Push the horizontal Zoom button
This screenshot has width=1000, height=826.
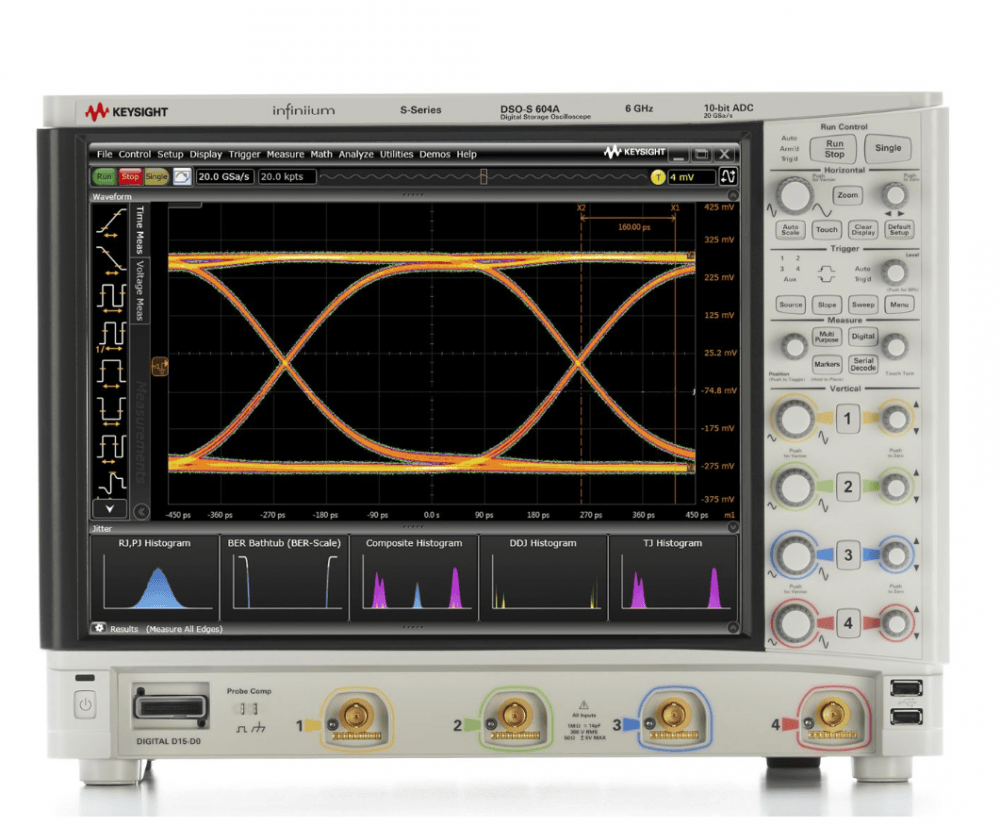point(848,195)
